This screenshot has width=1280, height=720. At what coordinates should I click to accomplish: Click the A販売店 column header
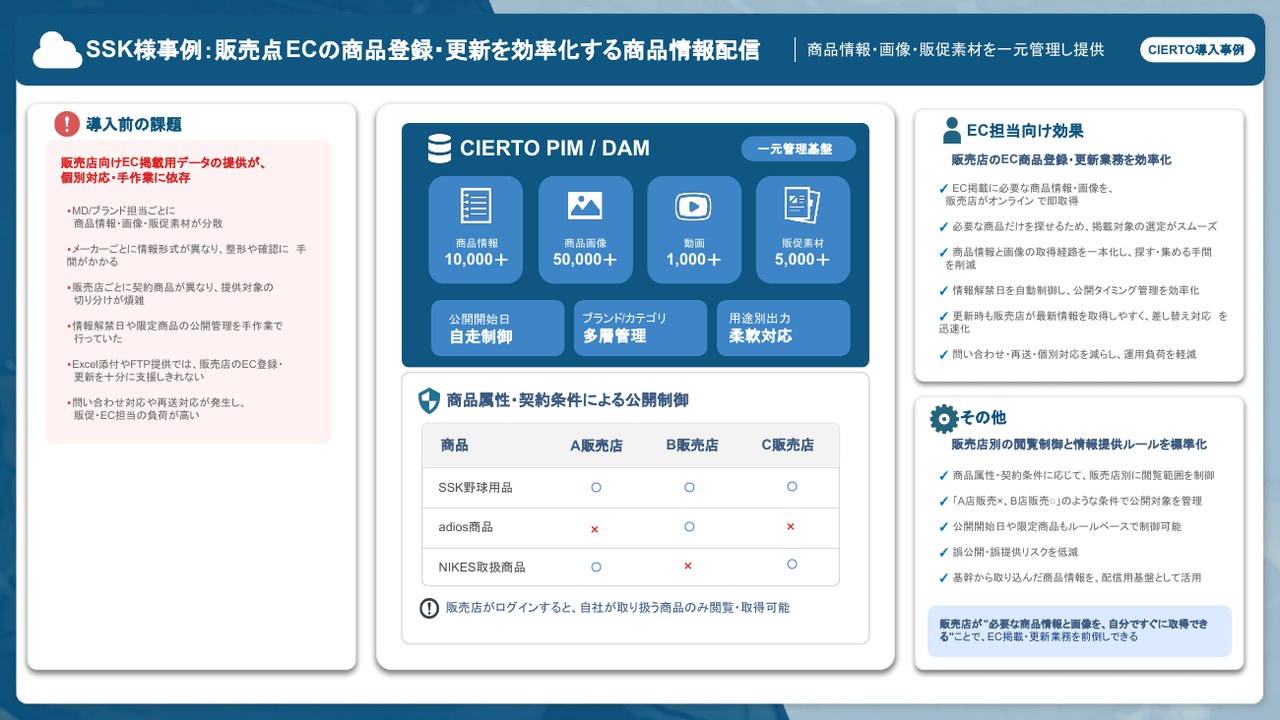click(x=596, y=446)
